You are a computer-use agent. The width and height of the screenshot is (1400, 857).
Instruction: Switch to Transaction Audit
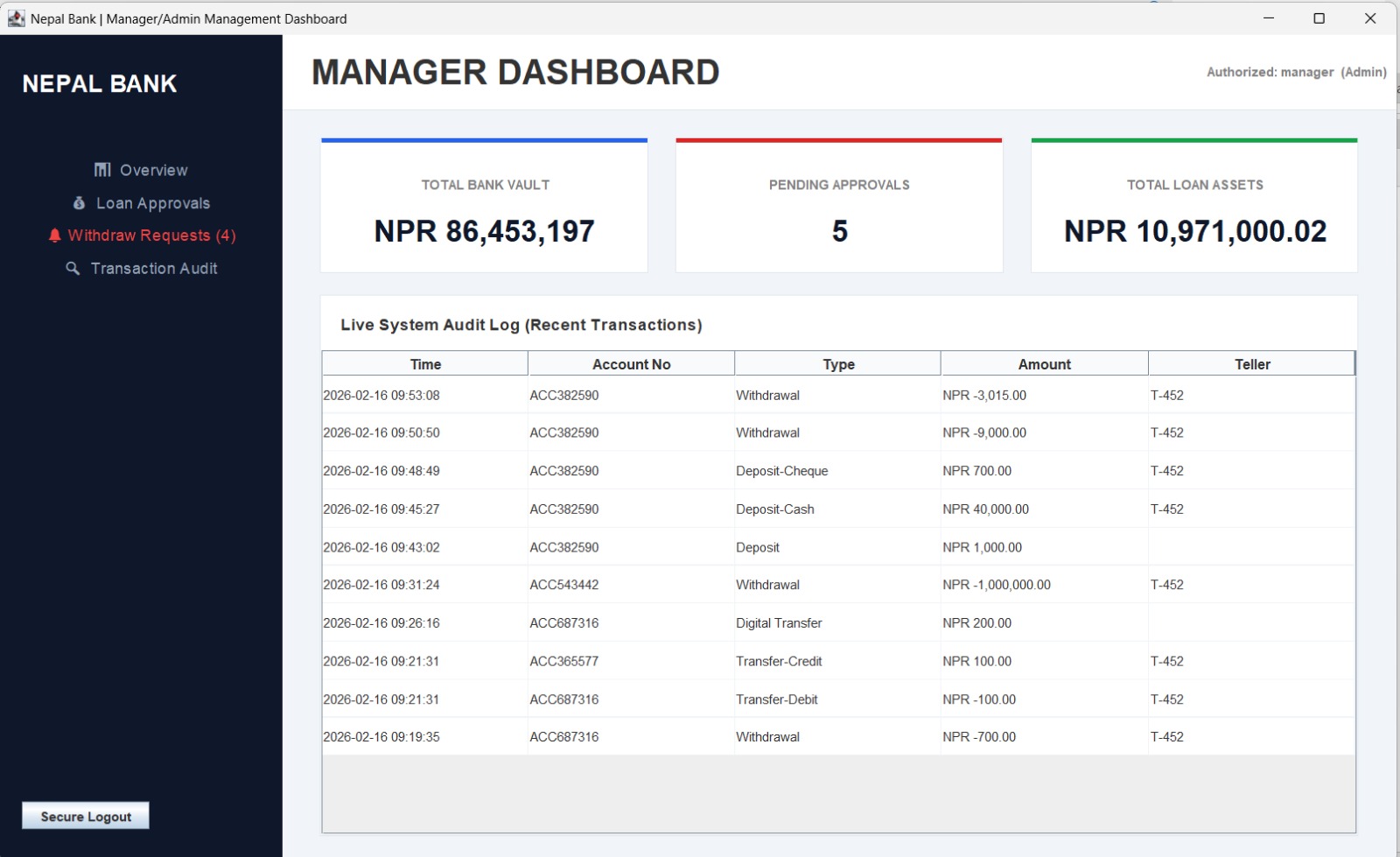[x=141, y=269]
